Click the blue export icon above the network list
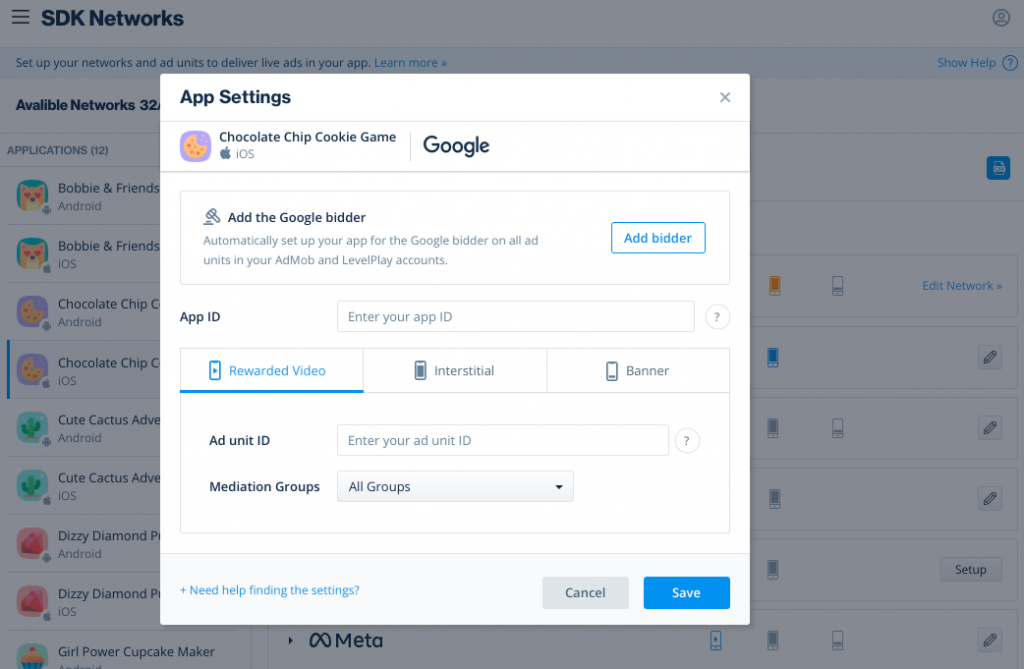 point(998,168)
